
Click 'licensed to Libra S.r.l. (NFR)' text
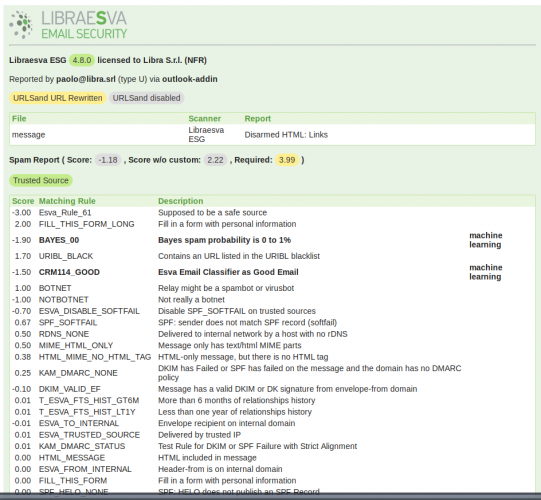pos(152,60)
